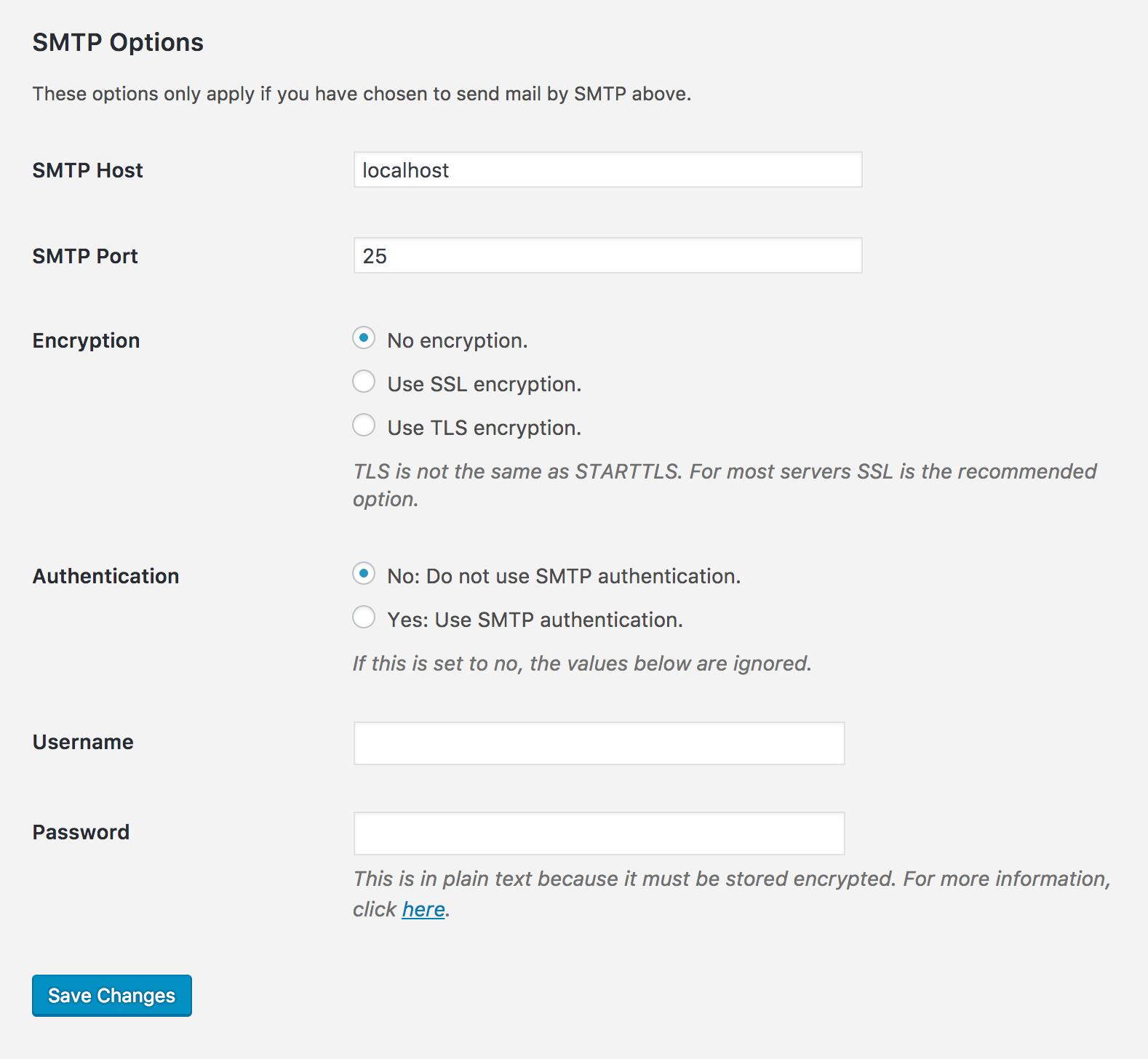Click the 'Authentication' row label
The height and width of the screenshot is (1059, 1148).
(x=105, y=577)
